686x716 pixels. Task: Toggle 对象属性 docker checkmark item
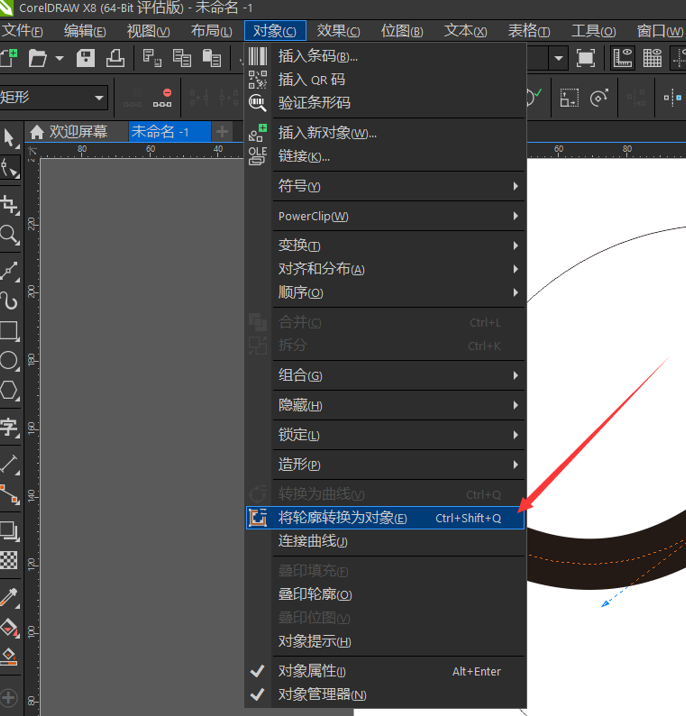(385, 671)
